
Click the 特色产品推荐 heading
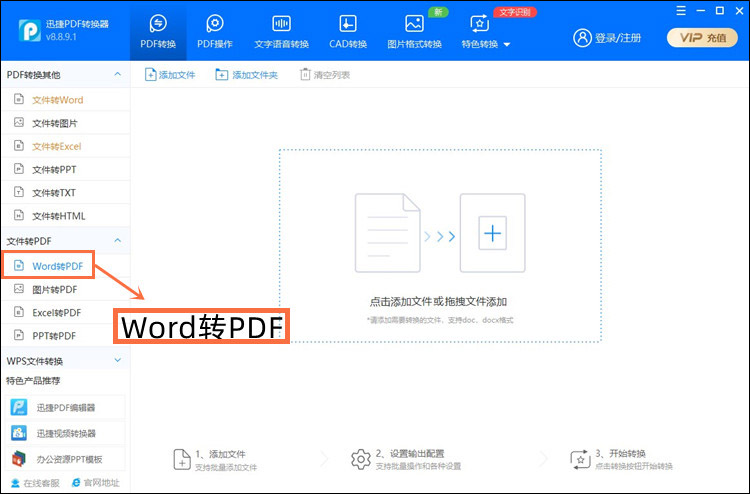click(33, 381)
